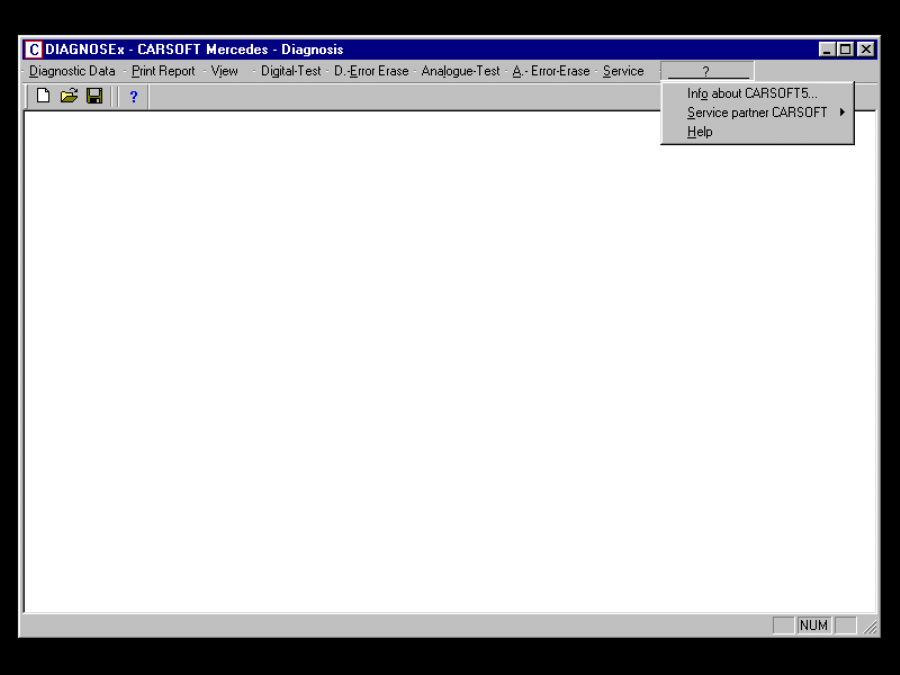
Task: Select the Help entry in the dropdown
Action: [700, 132]
